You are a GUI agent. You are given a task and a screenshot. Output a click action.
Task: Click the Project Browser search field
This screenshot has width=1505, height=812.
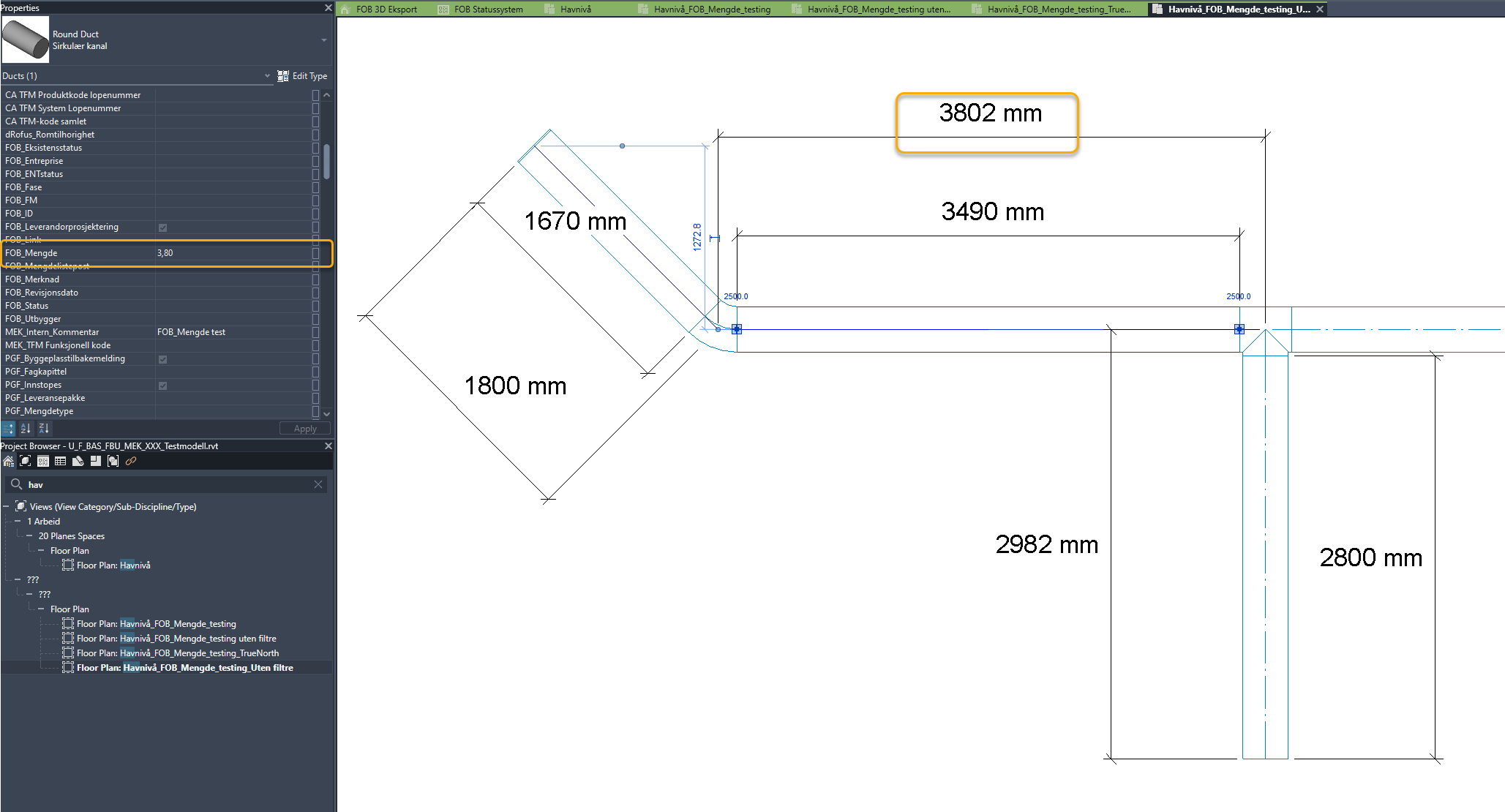(x=168, y=485)
